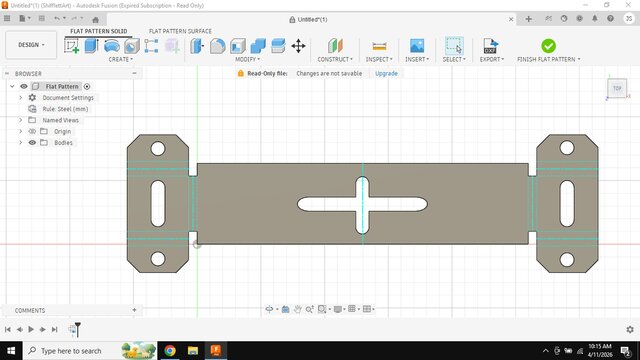Click the Home icon
Viewport: 640px width, 360px height.
pyautogui.click(x=96, y=19)
